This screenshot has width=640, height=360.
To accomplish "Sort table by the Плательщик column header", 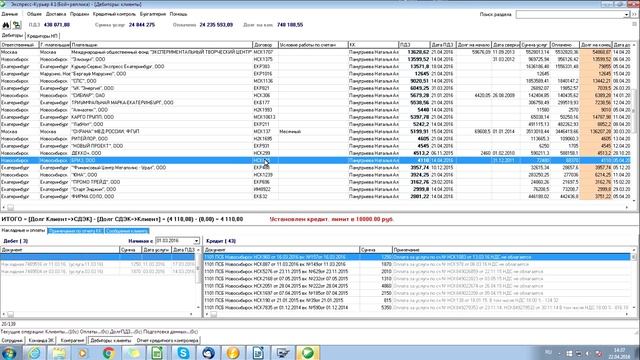I will [x=161, y=44].
